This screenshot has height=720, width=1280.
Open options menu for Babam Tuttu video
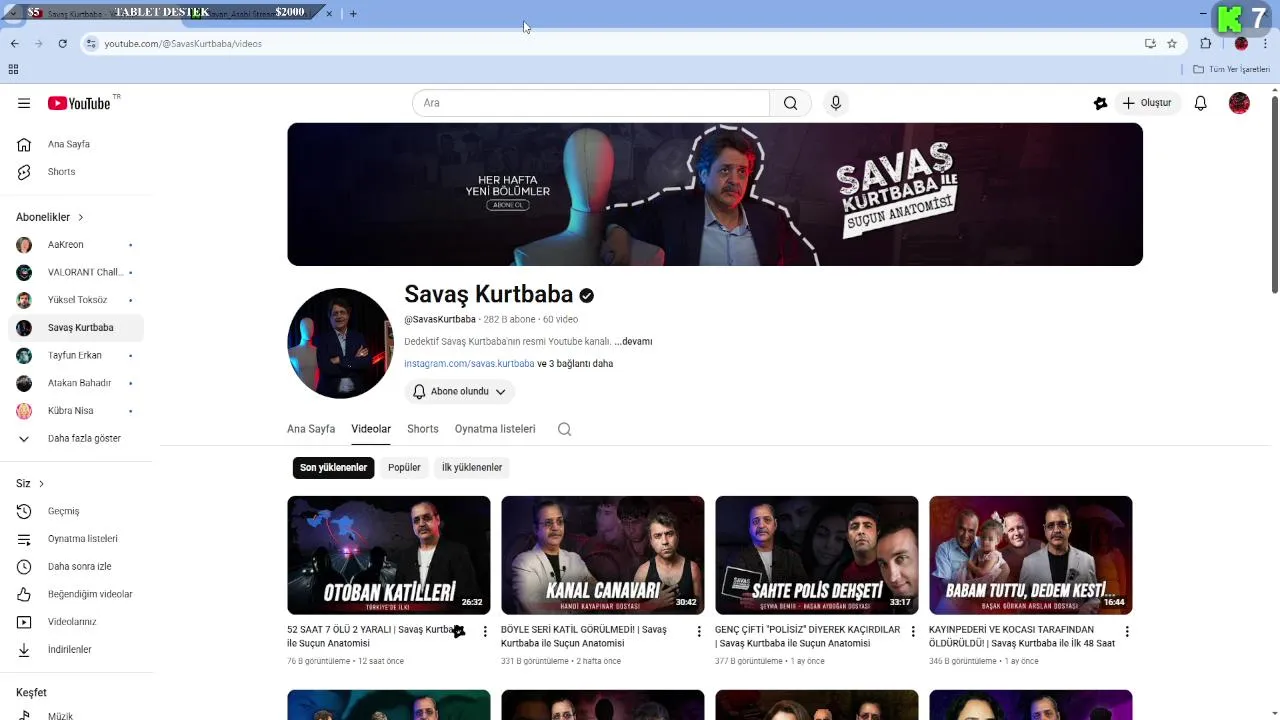click(x=1127, y=631)
